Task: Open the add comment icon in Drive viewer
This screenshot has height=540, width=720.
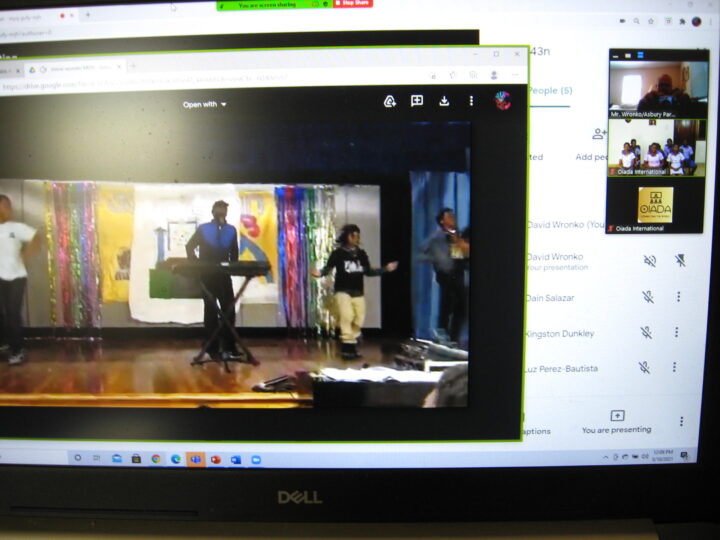Action: pos(417,101)
